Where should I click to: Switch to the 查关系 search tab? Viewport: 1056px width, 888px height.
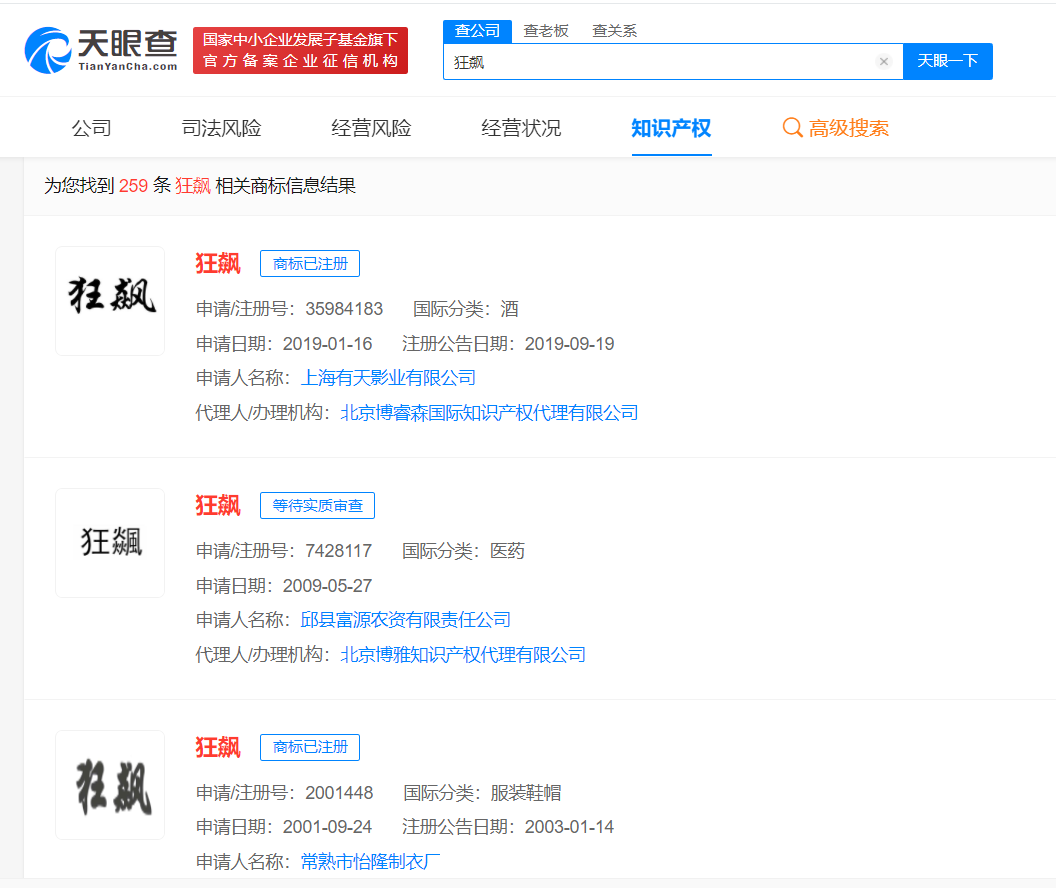[x=614, y=31]
